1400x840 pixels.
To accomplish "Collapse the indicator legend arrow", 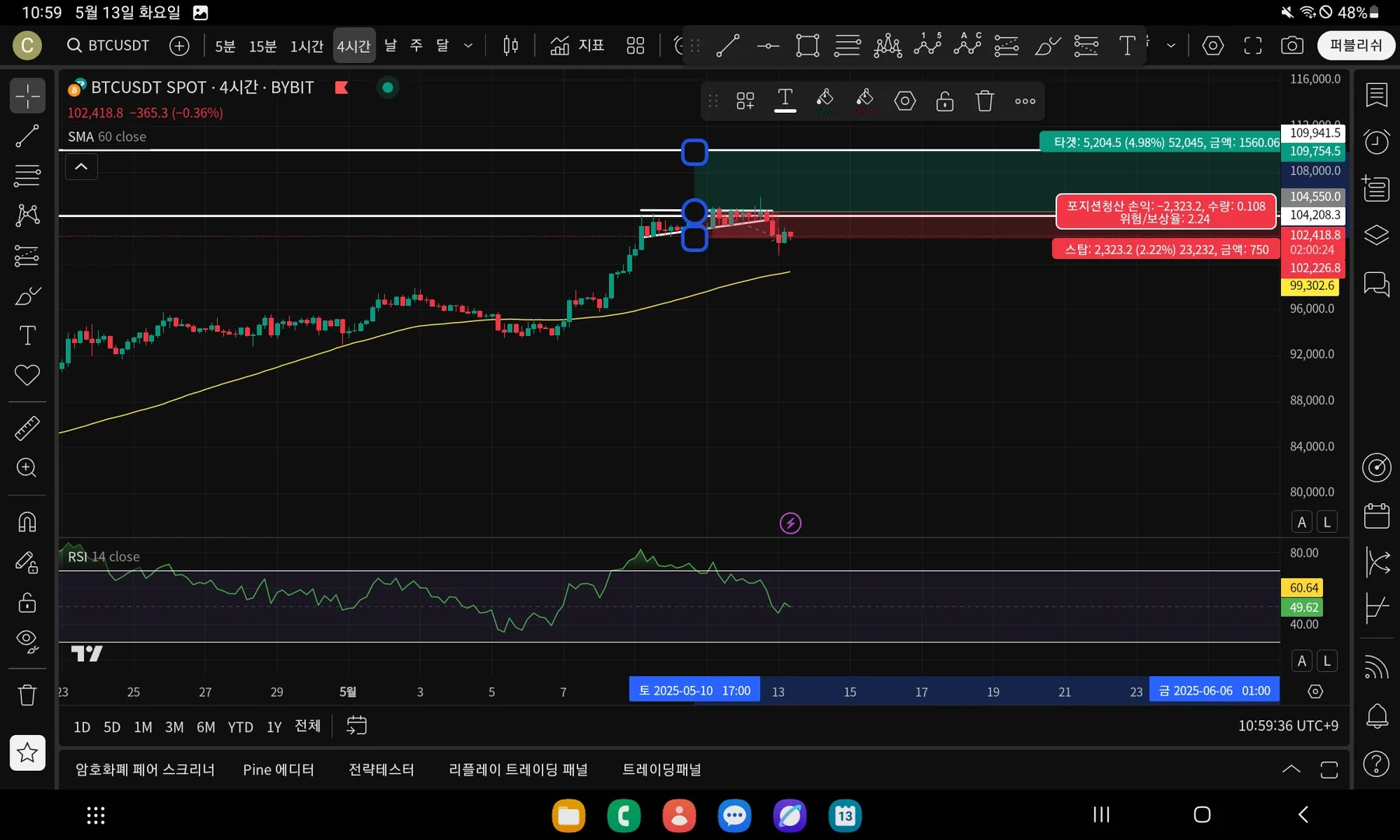I will coord(81,166).
